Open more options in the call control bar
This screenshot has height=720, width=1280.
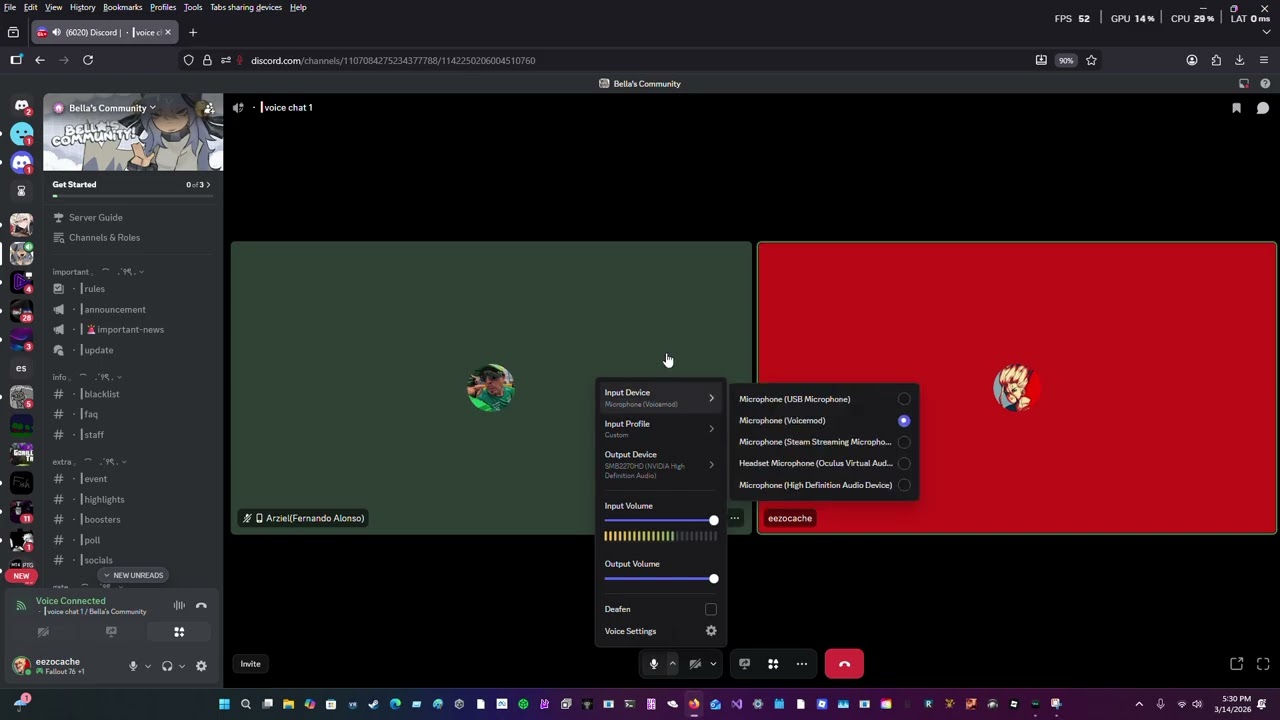tap(802, 664)
